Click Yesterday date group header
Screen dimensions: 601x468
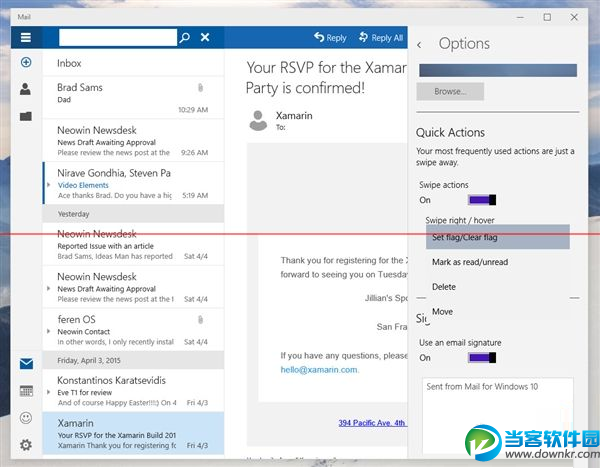coord(133,214)
